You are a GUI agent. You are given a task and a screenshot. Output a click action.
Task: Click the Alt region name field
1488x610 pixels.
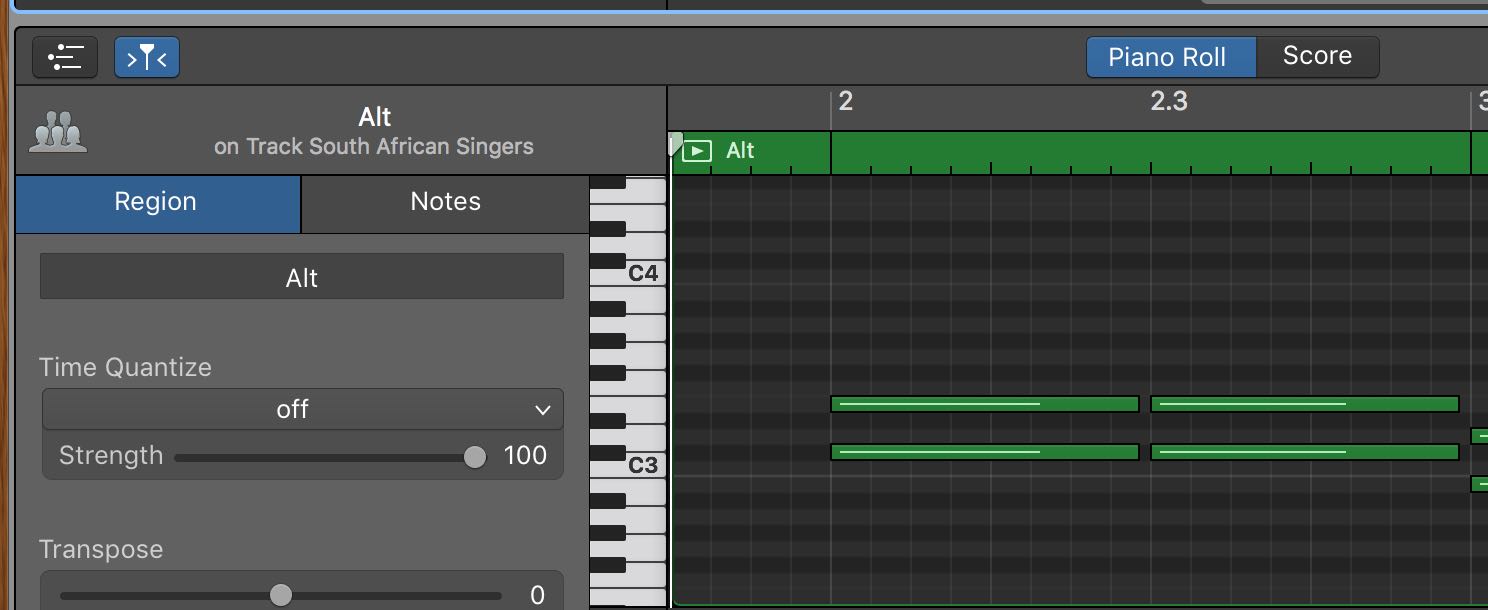coord(302,277)
